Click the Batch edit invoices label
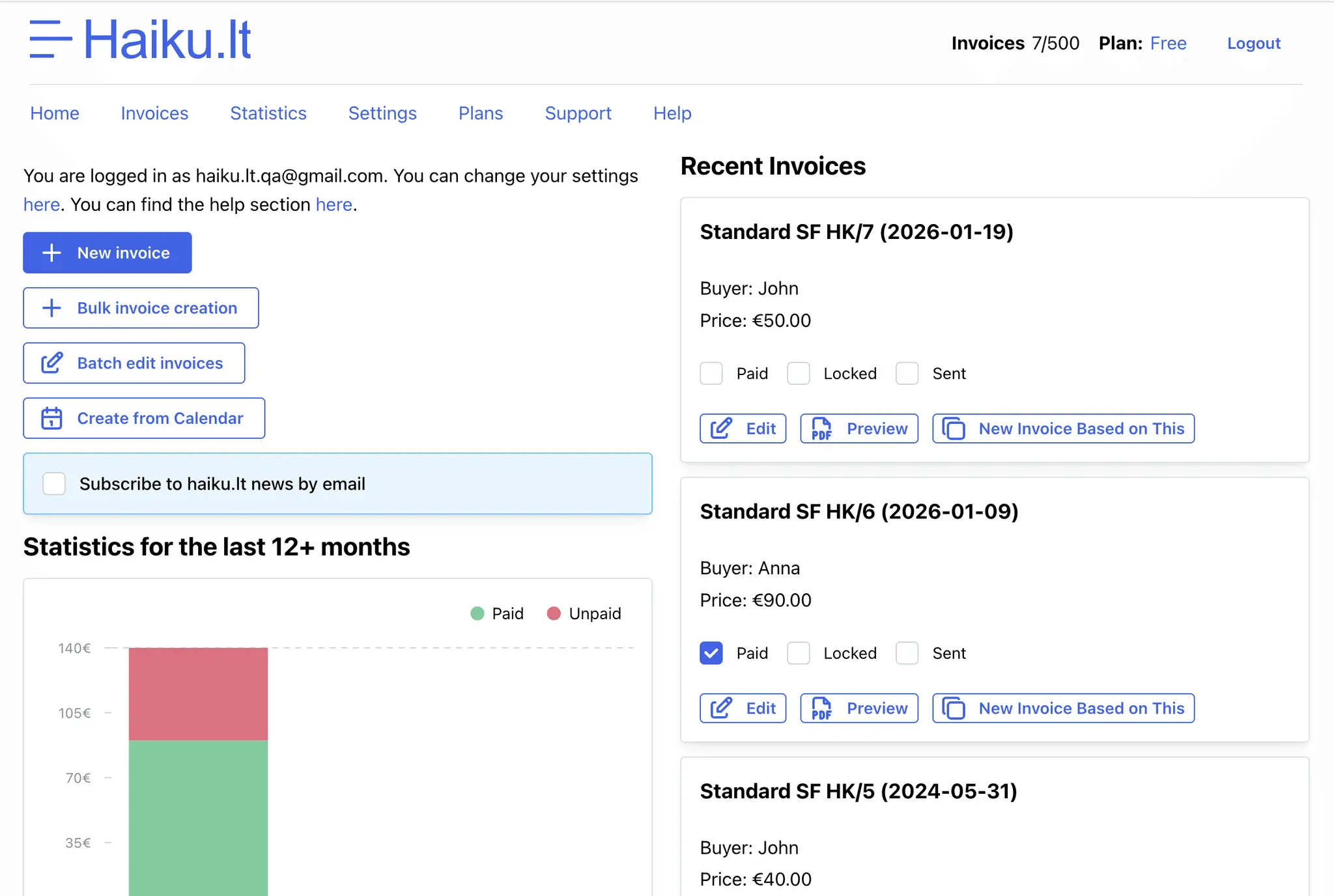1334x896 pixels. (150, 363)
